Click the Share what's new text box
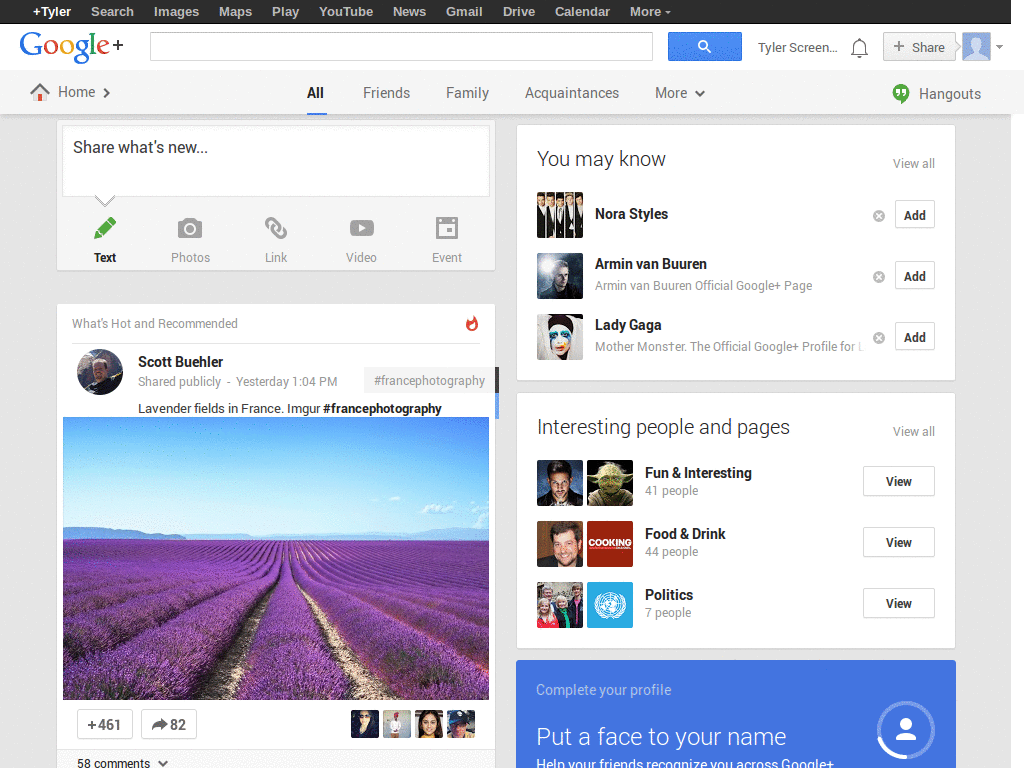The image size is (1024, 768). (x=276, y=161)
